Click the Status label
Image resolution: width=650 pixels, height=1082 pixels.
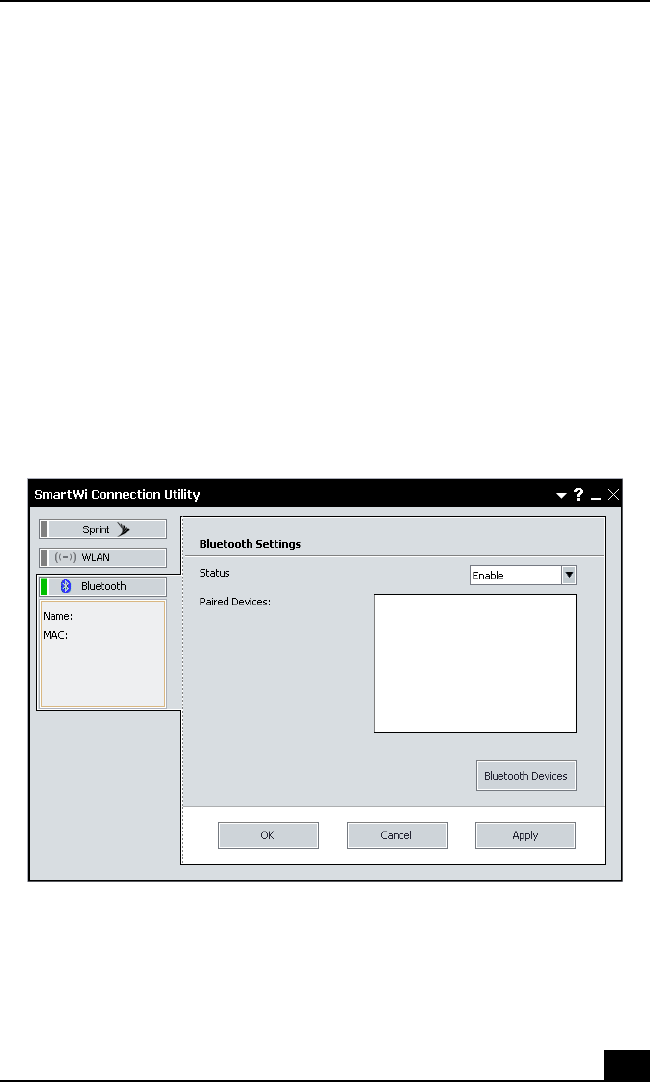click(x=214, y=573)
